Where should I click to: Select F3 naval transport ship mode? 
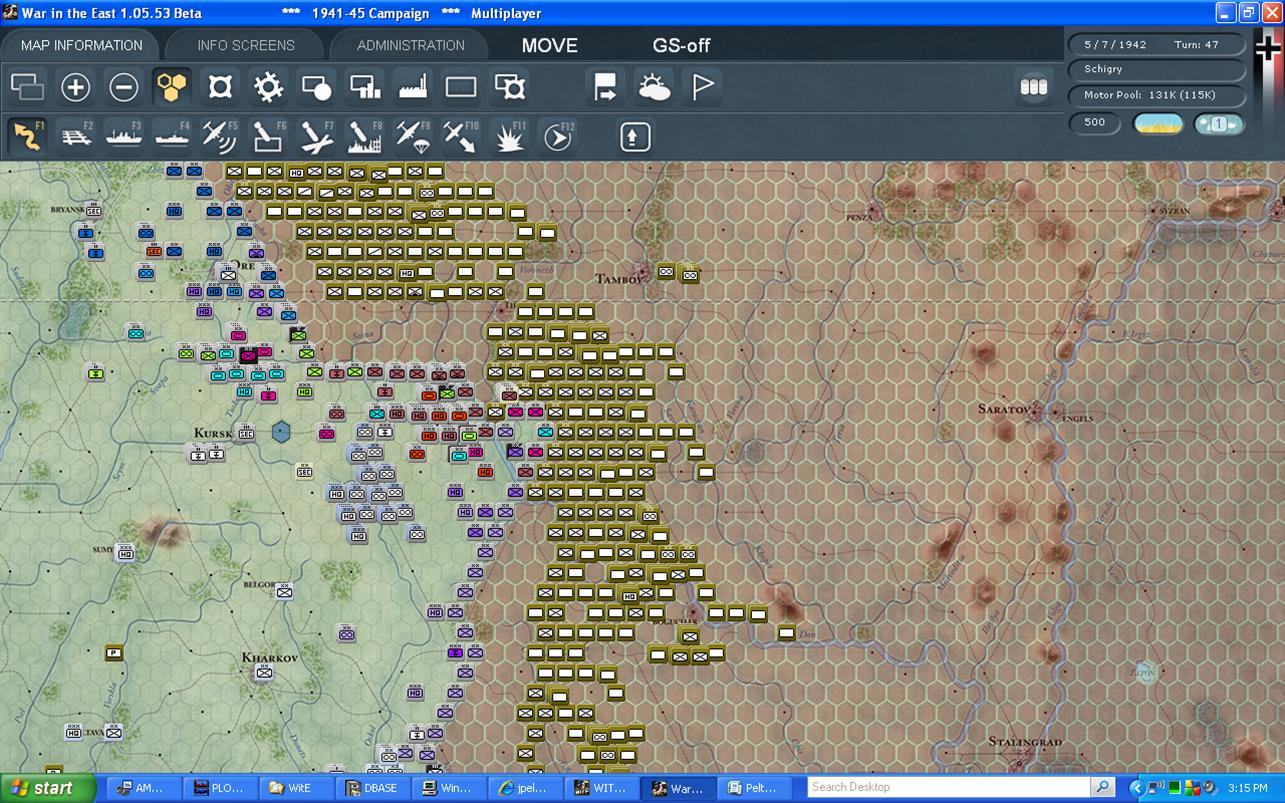click(124, 136)
